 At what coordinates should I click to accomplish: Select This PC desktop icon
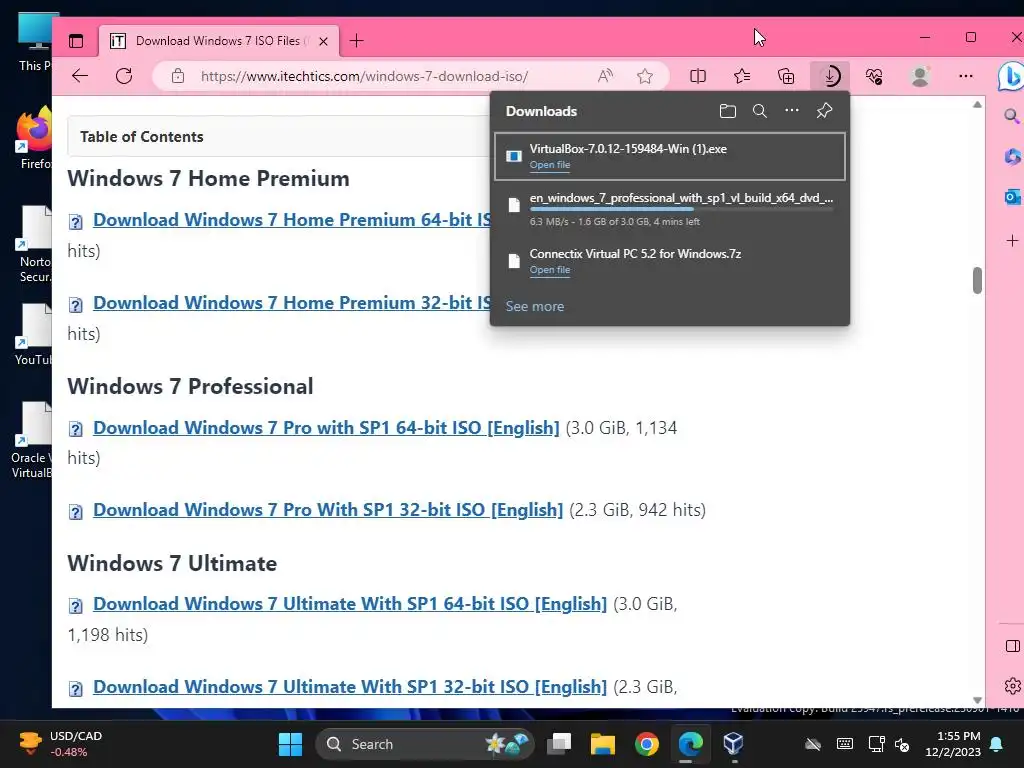34,42
